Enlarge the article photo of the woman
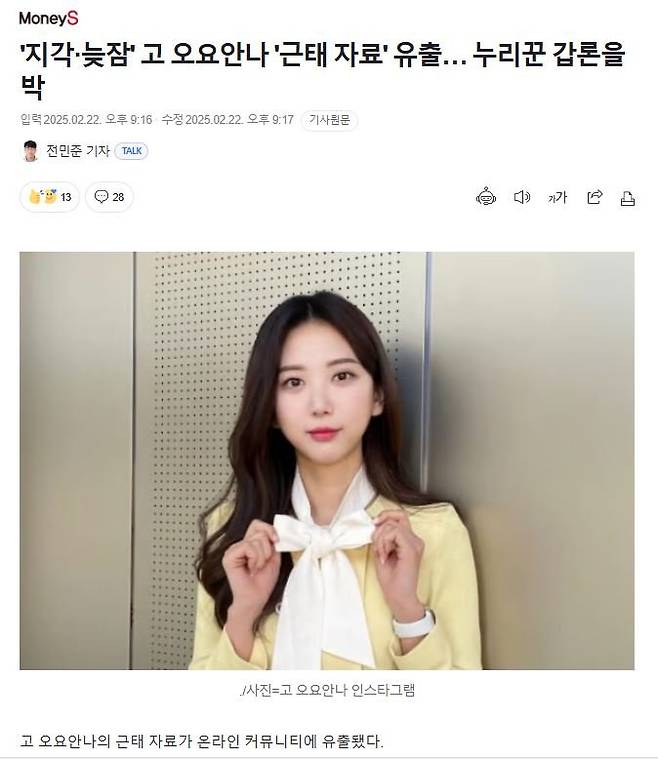This screenshot has height=759, width=658. point(327,460)
